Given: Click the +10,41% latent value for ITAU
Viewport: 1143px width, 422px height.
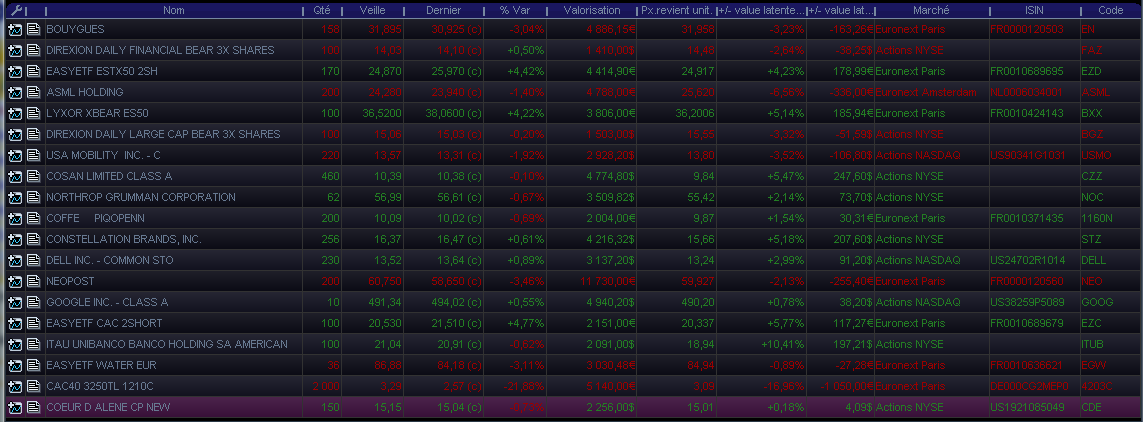Looking at the screenshot, I should click(781, 344).
